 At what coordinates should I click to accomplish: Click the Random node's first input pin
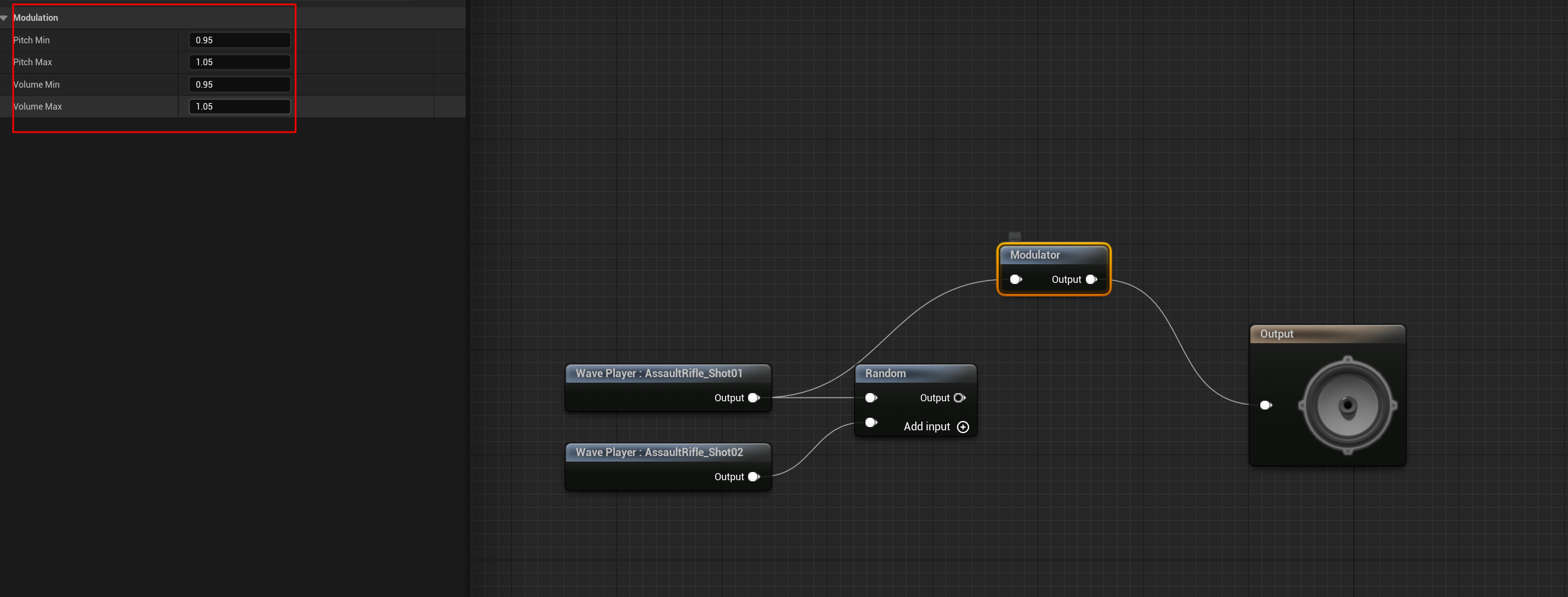point(871,397)
